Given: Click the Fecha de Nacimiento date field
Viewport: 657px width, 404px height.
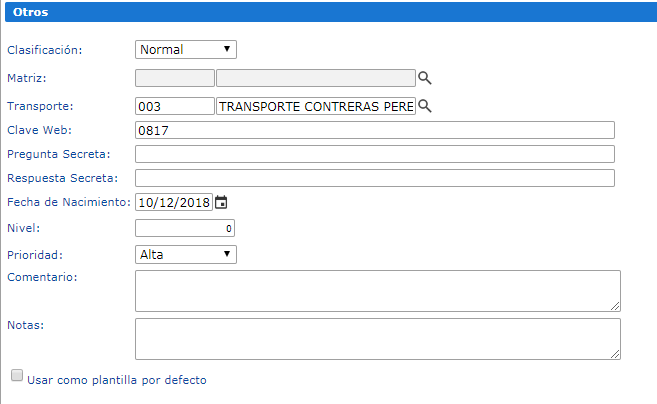Looking at the screenshot, I should [174, 202].
